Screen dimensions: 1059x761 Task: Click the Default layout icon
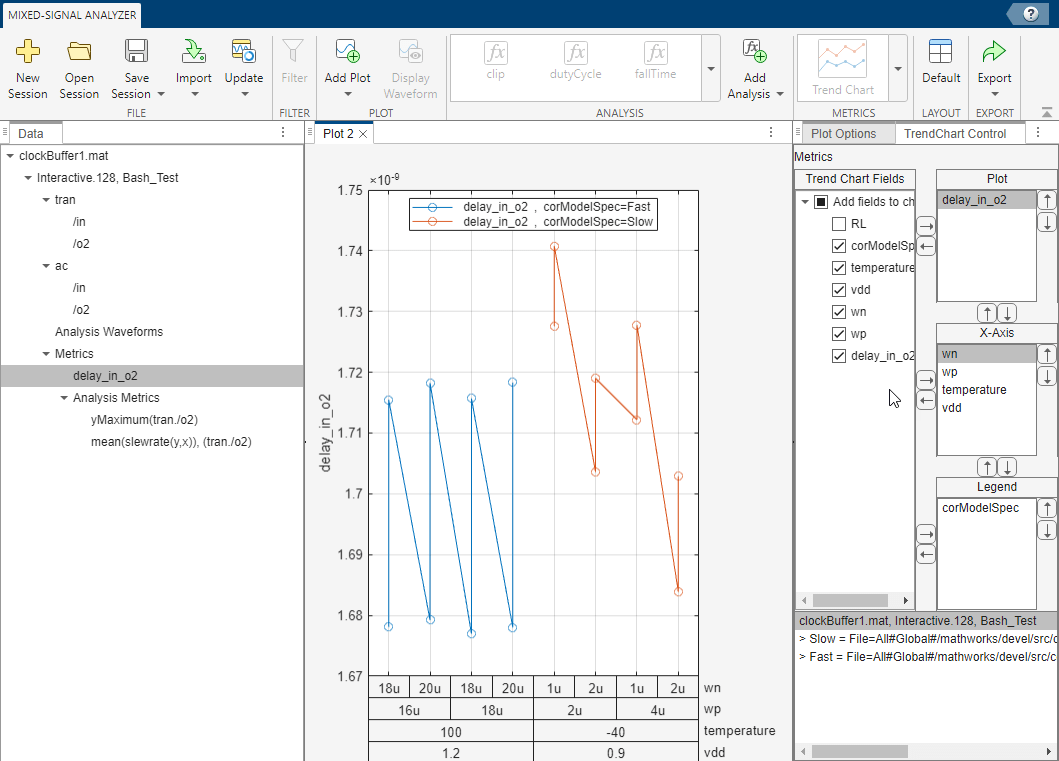click(940, 52)
